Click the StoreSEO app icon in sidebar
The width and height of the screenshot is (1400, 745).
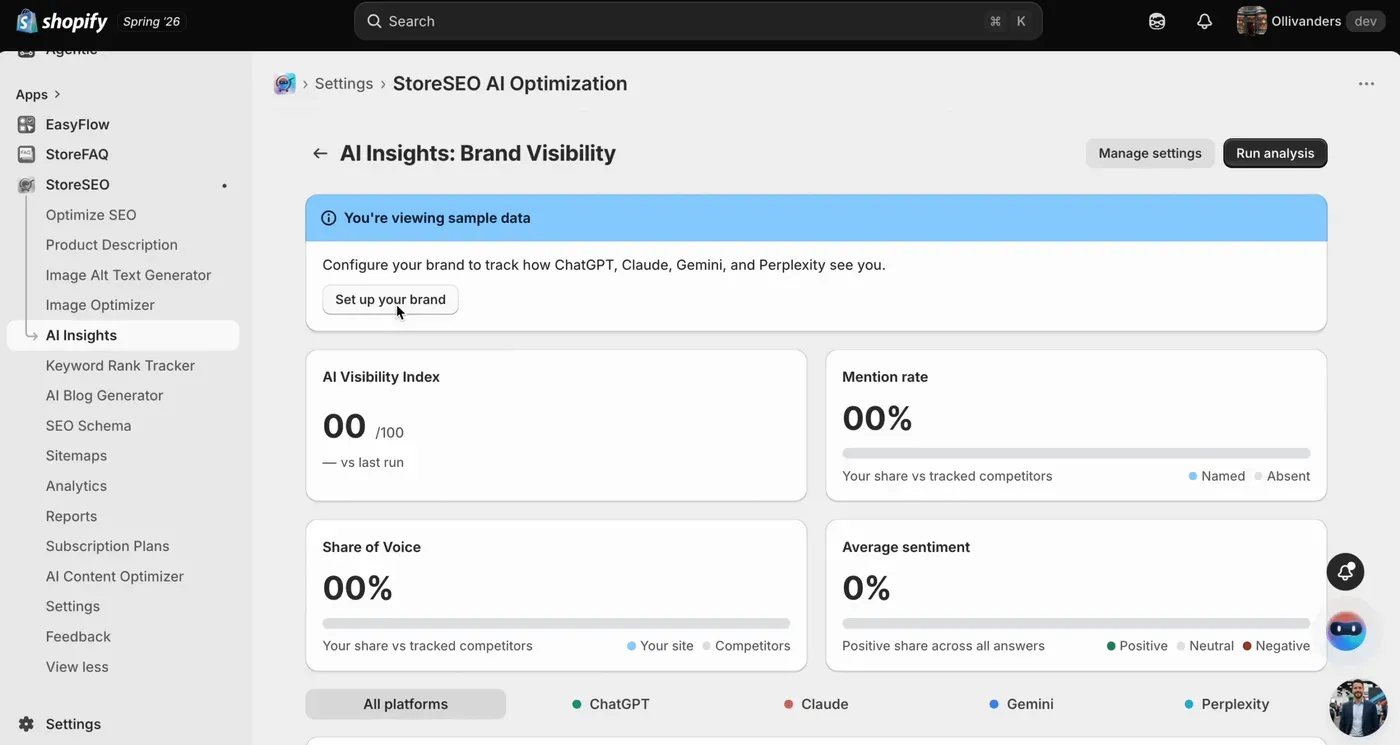[x=26, y=185]
